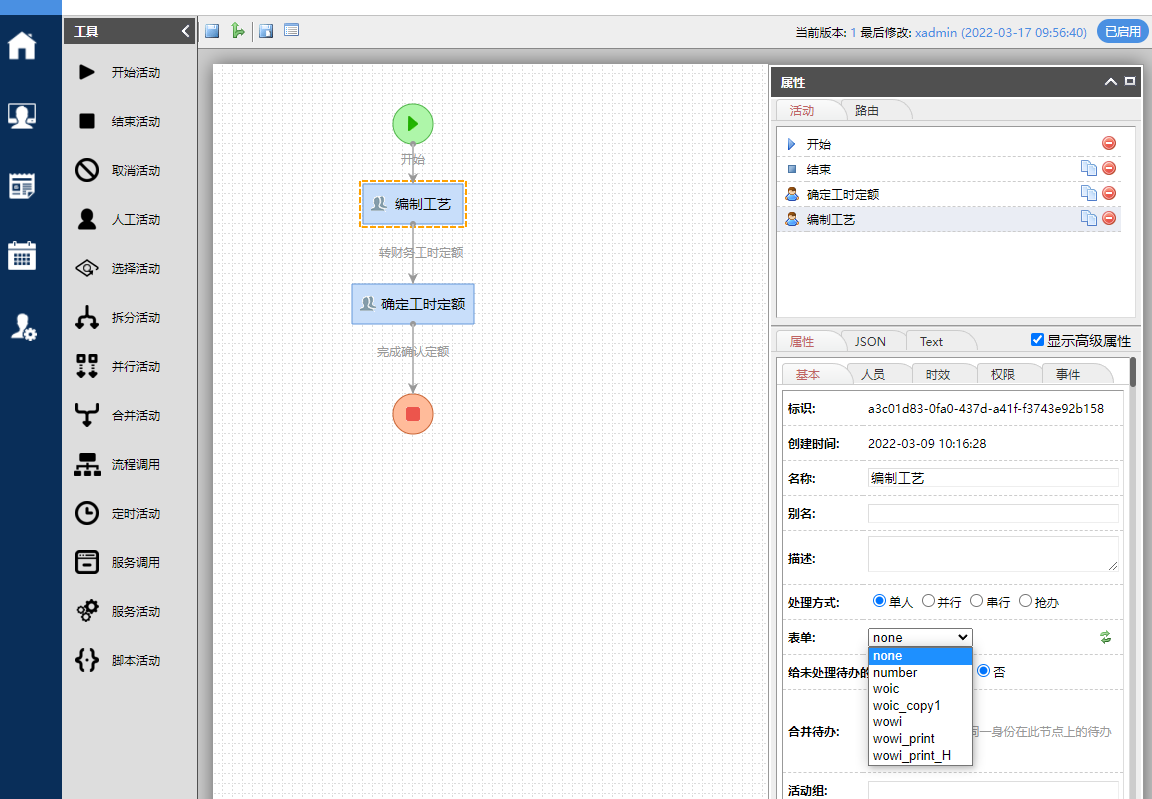Select the 服务活动 tool
1152x799 pixels.
coord(118,612)
